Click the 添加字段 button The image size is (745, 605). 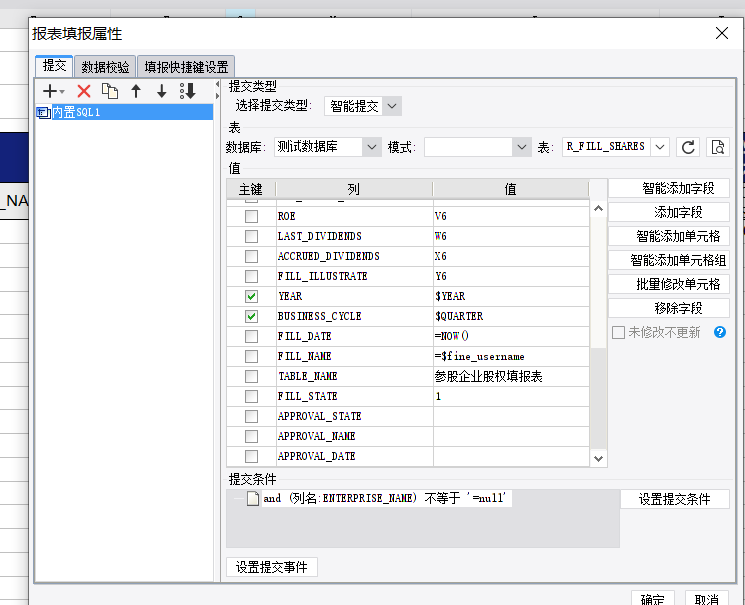(669, 212)
